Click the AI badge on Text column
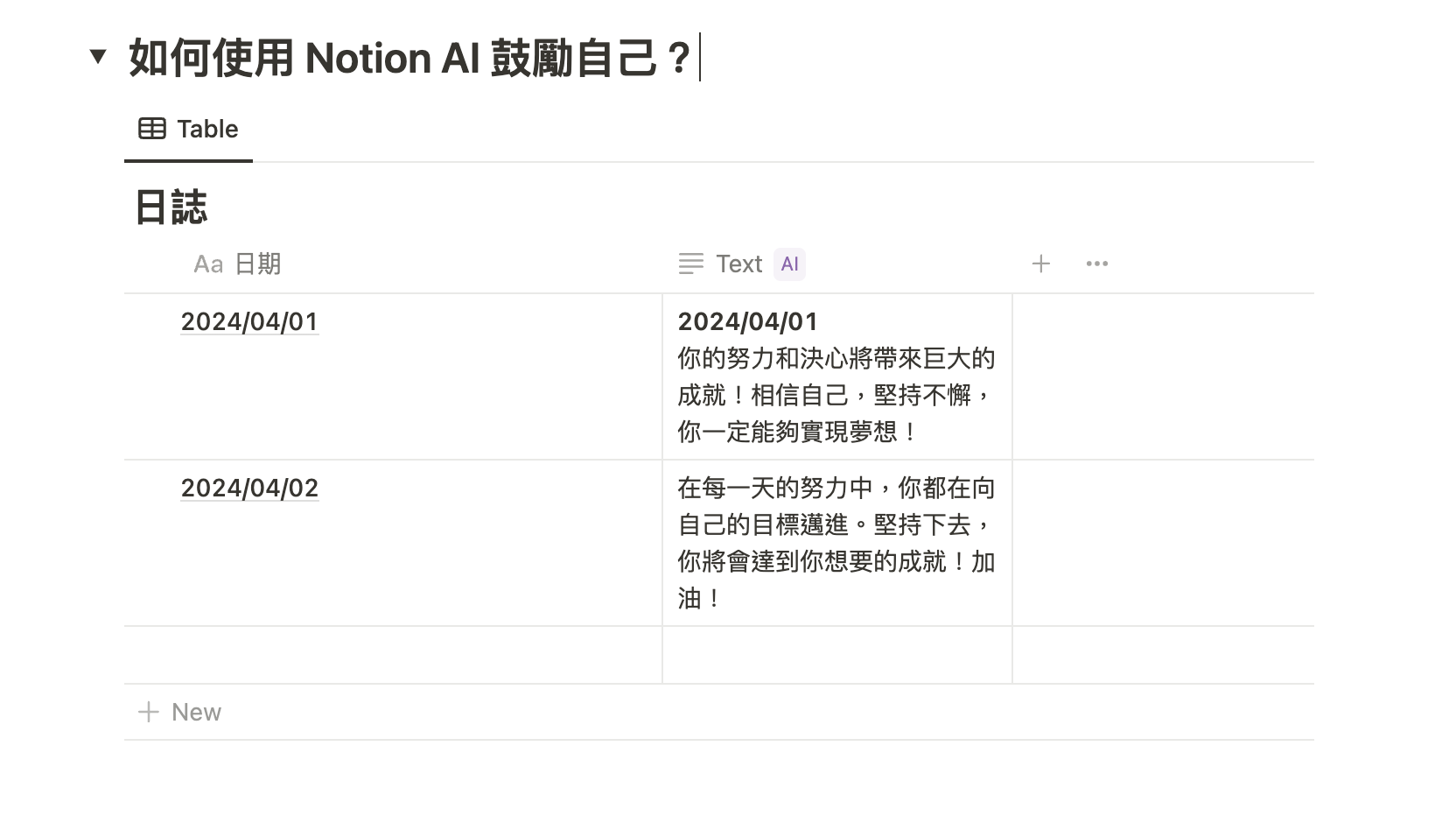1456x816 pixels. [789, 264]
